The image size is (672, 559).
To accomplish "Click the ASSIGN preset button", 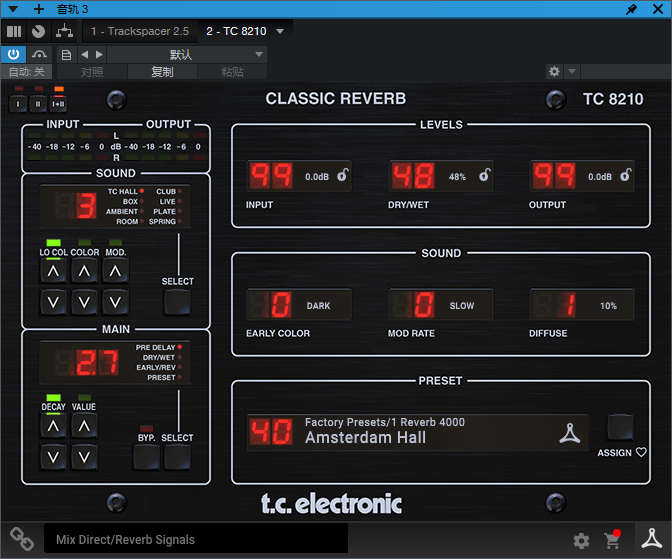I will 620,427.
